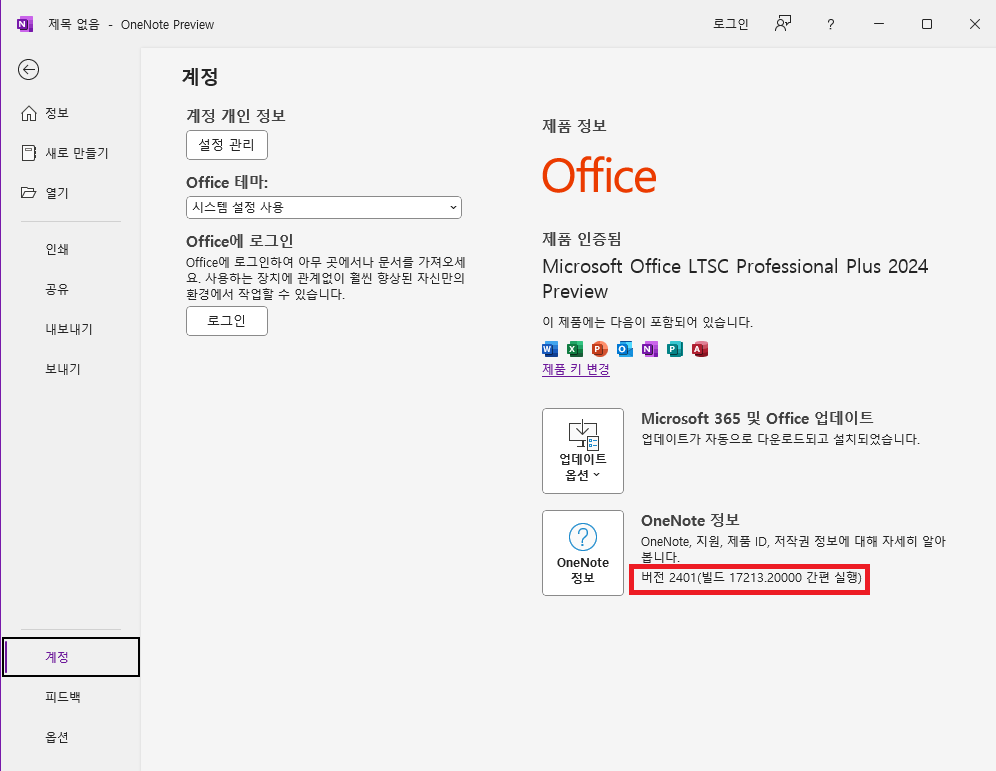The height and width of the screenshot is (771, 996).
Task: Click the Word icon in the product list
Action: (550, 349)
